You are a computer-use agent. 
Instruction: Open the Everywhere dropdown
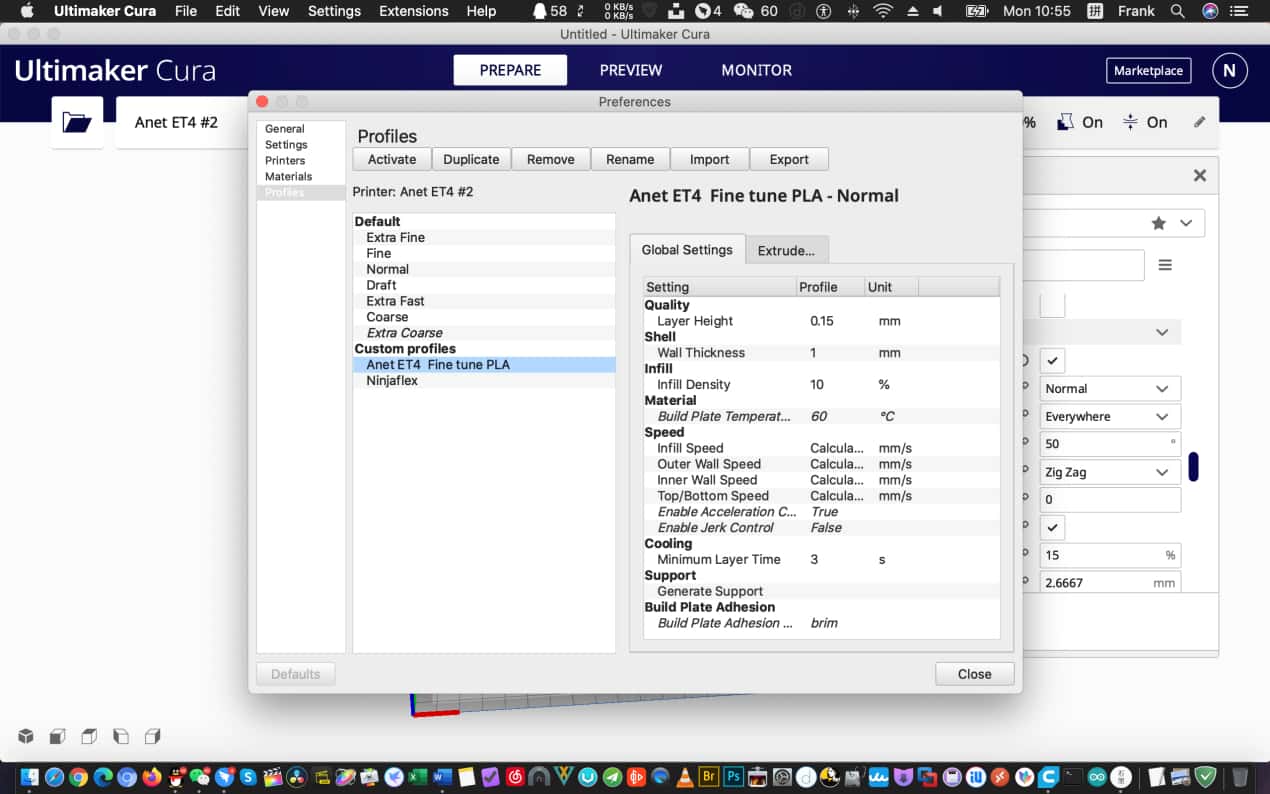1110,416
